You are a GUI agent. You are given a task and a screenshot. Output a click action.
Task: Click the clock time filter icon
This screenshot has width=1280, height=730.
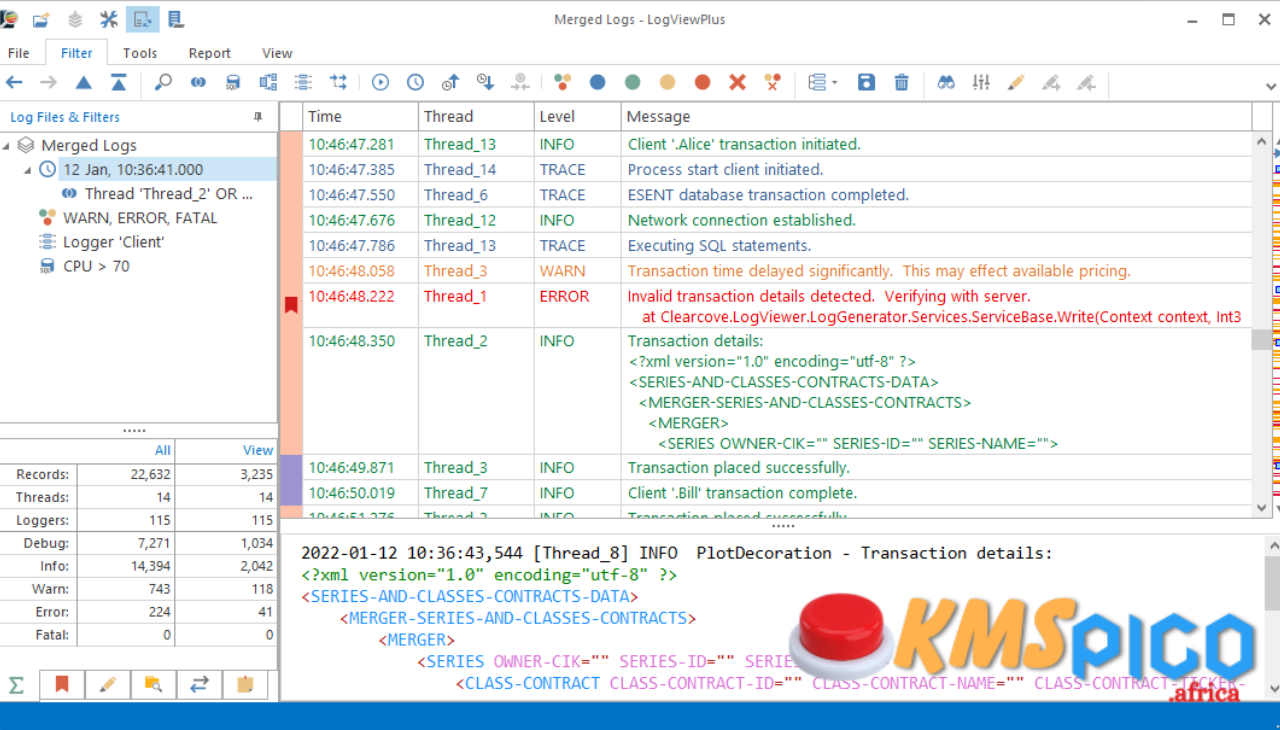tap(415, 82)
